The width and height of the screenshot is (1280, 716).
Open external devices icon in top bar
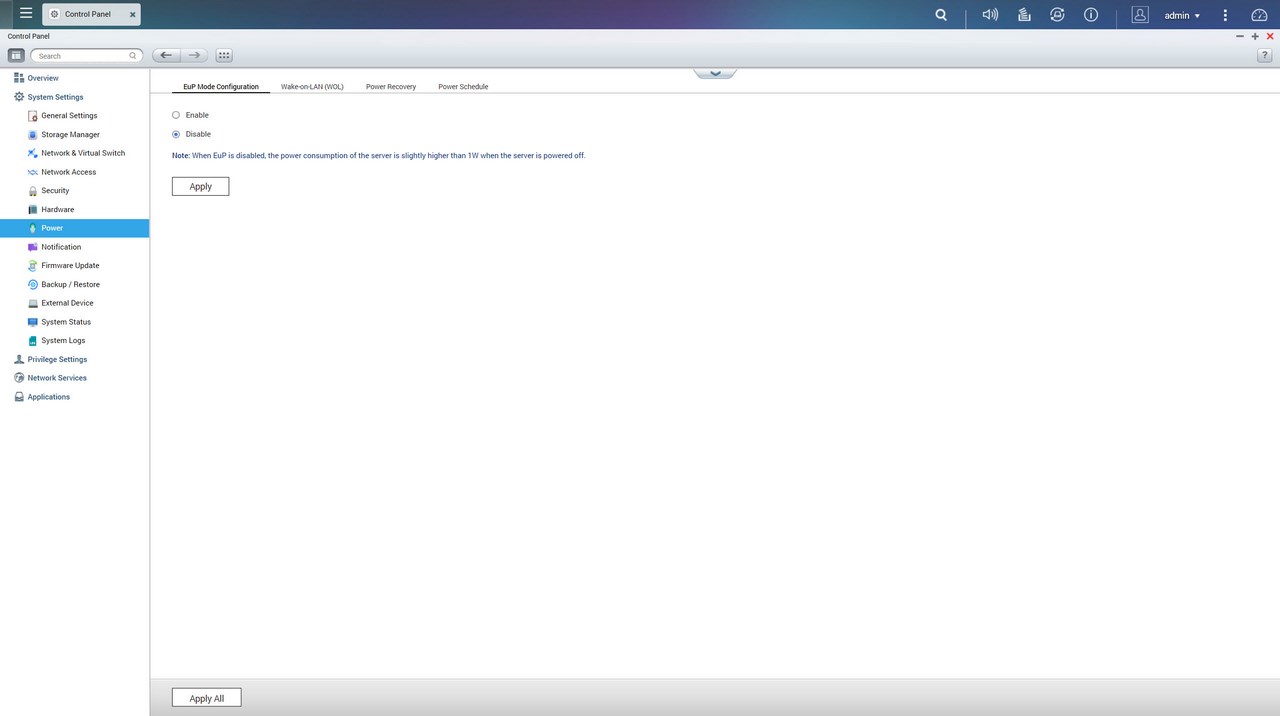pos(1057,15)
